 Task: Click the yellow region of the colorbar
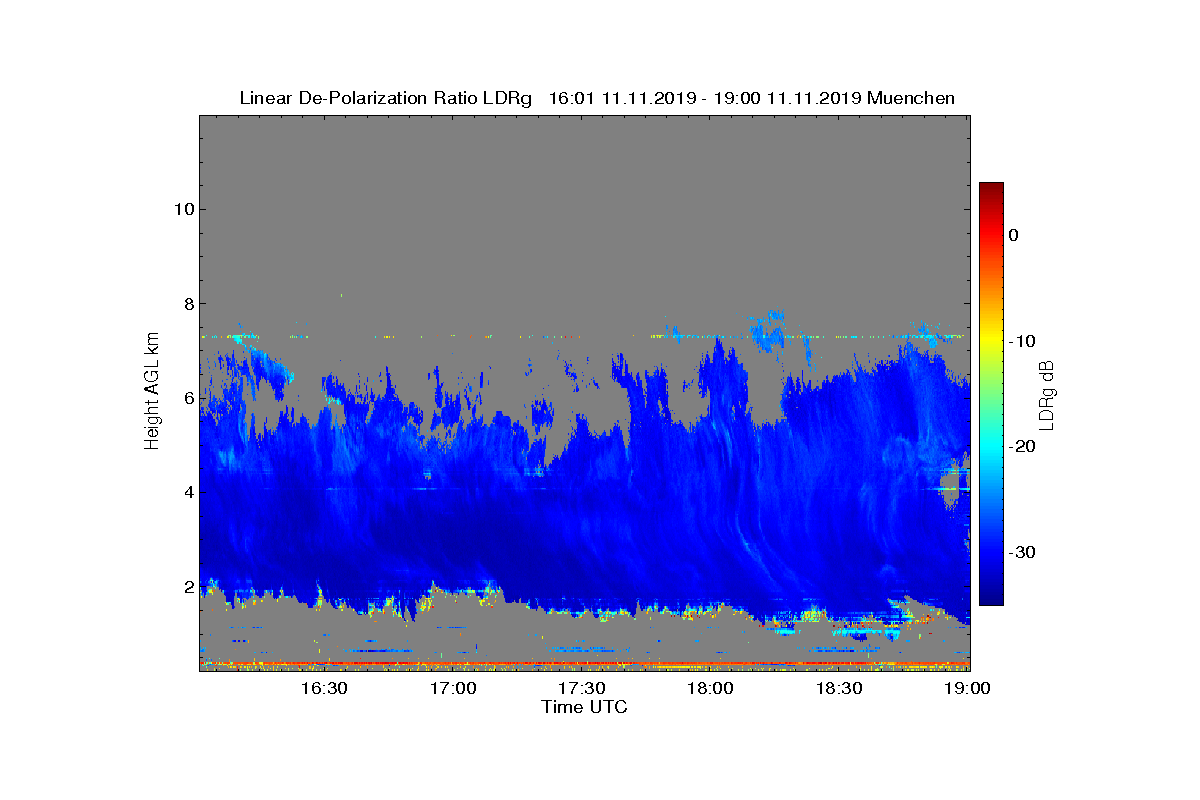click(991, 340)
